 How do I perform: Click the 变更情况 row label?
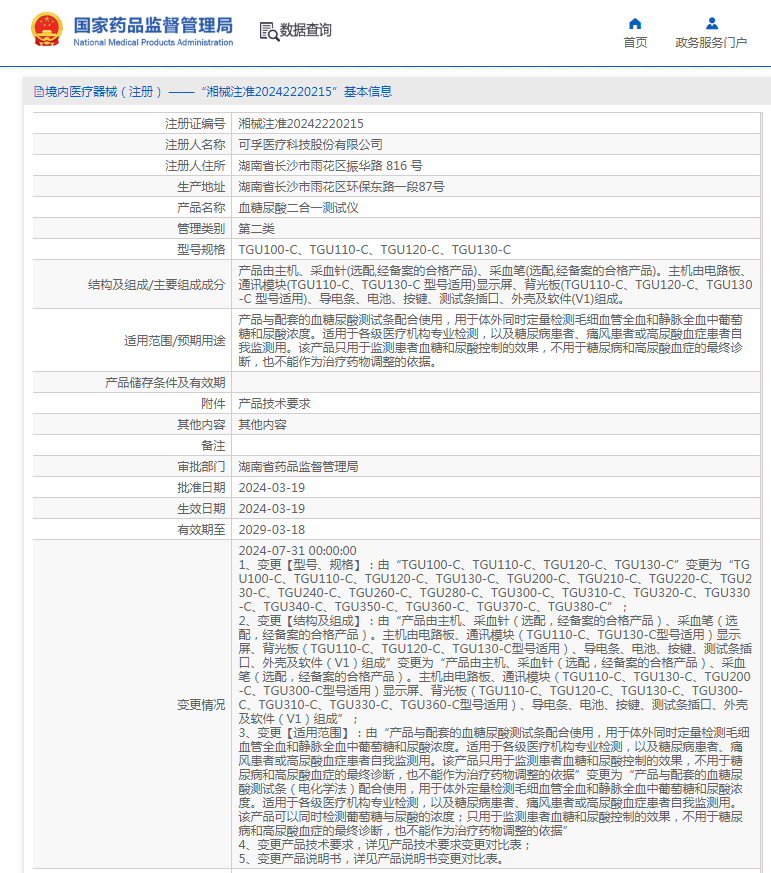[x=201, y=705]
